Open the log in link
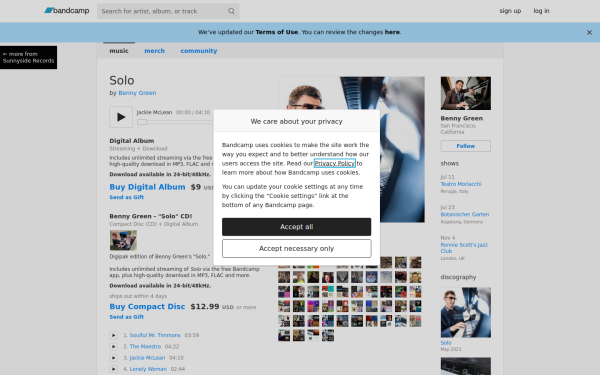The width and height of the screenshot is (600, 375). [541, 11]
